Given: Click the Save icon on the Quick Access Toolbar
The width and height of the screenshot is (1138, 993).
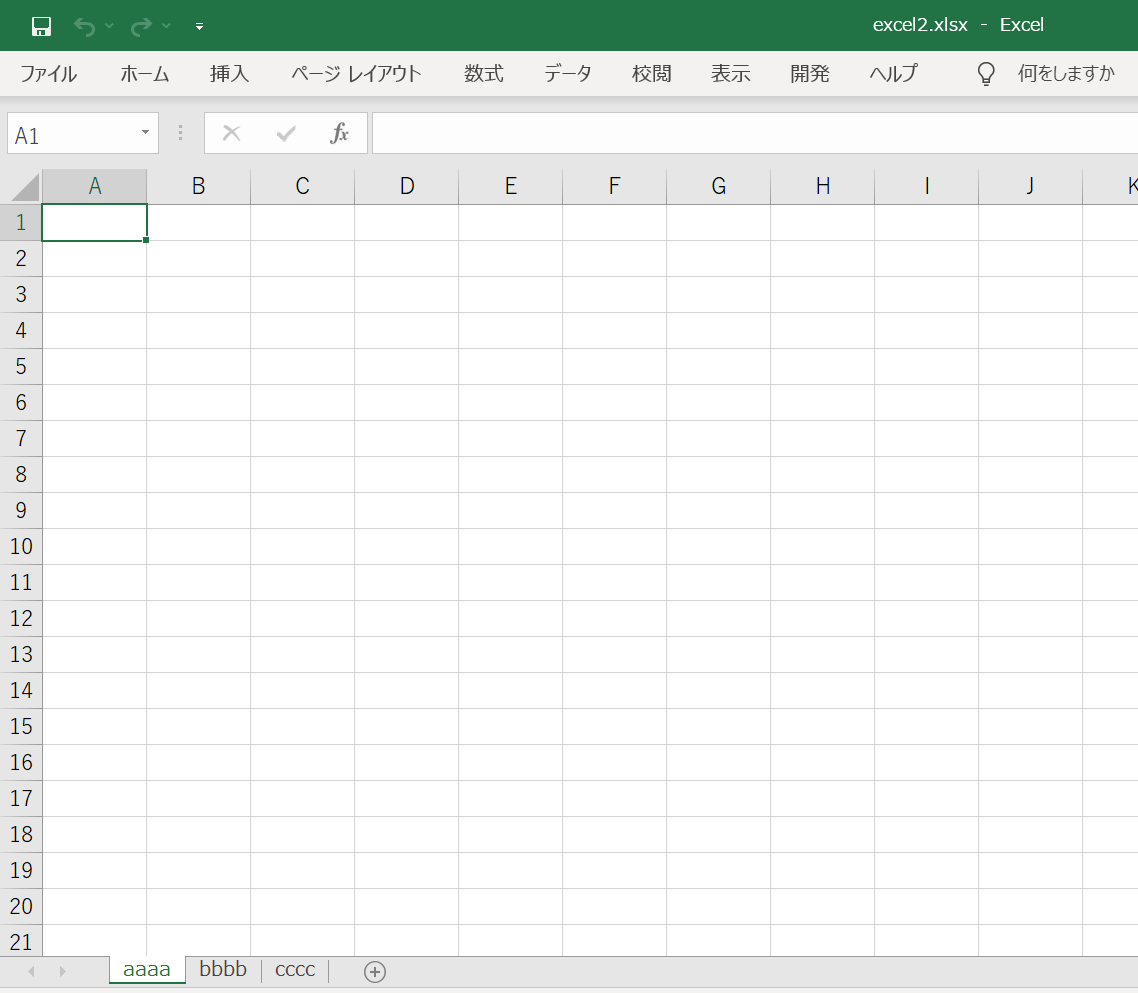Looking at the screenshot, I should click(40, 25).
